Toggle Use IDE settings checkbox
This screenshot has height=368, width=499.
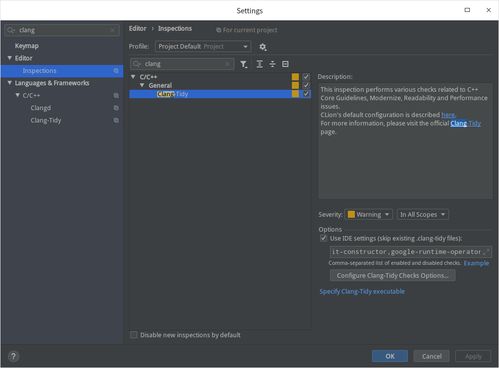click(x=323, y=238)
